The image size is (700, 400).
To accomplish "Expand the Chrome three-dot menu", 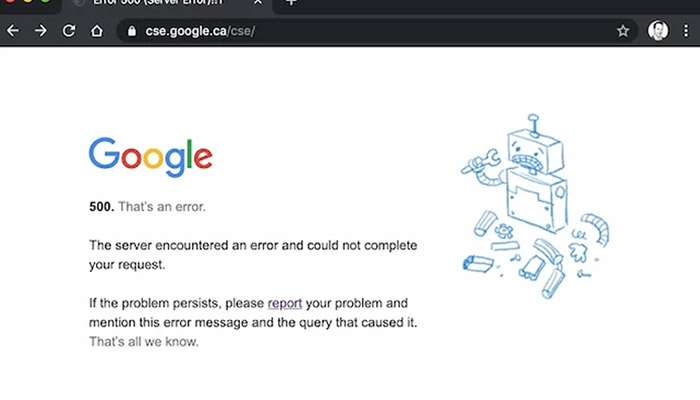I will 686,31.
